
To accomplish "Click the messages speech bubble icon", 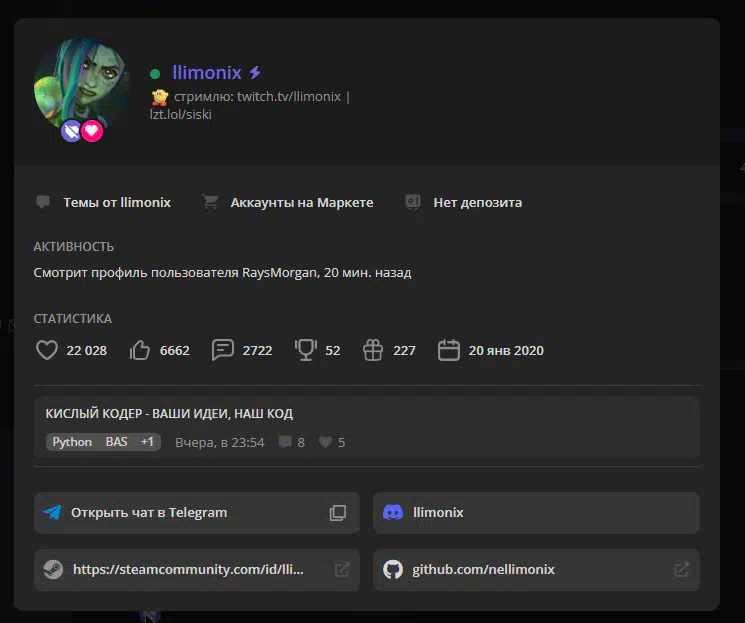I will tap(223, 350).
